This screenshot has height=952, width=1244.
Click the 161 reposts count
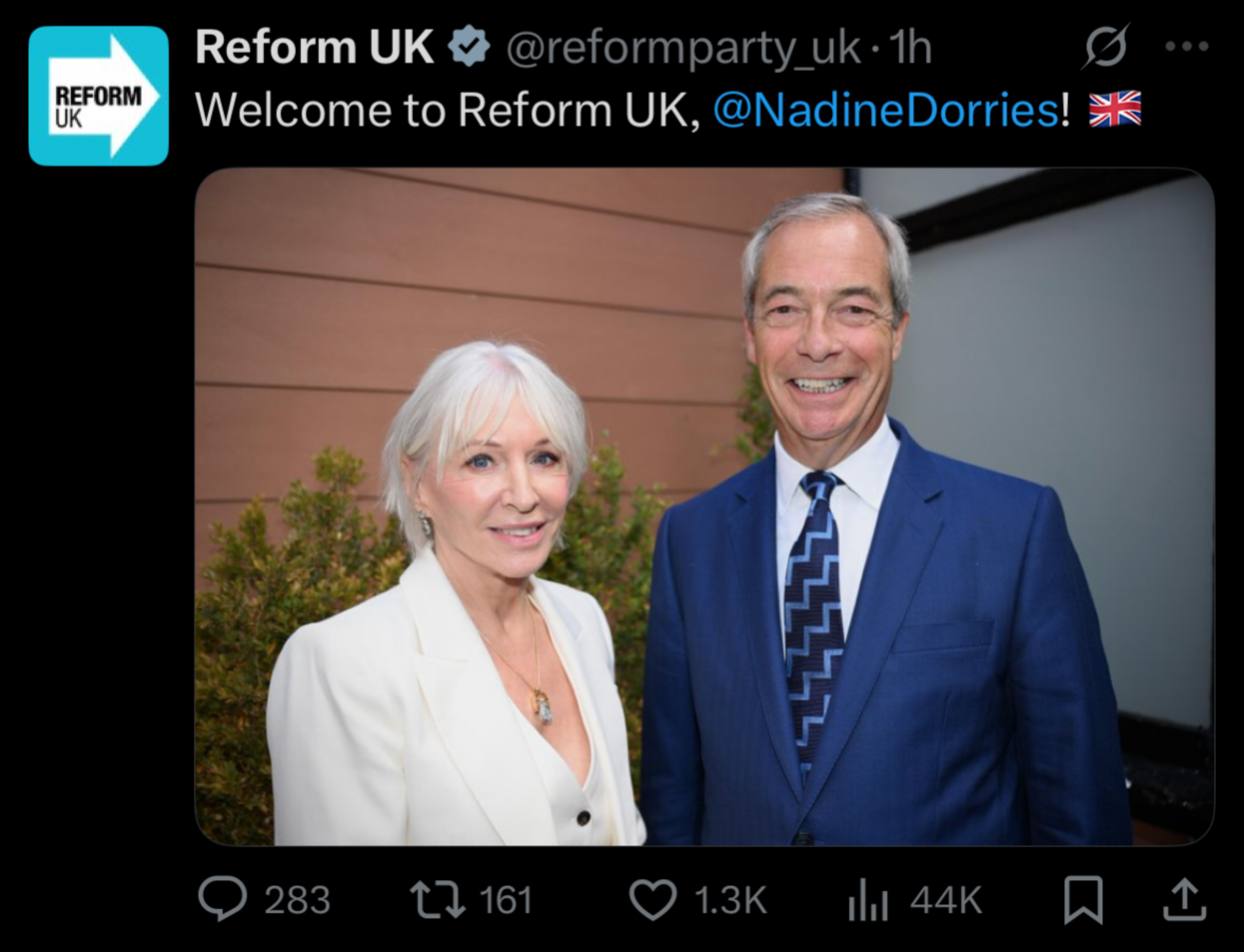(506, 900)
